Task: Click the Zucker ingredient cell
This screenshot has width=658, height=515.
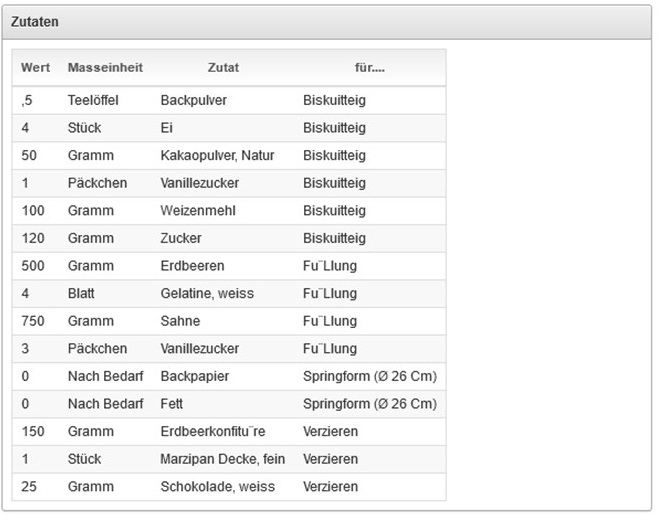Action: coord(181,238)
